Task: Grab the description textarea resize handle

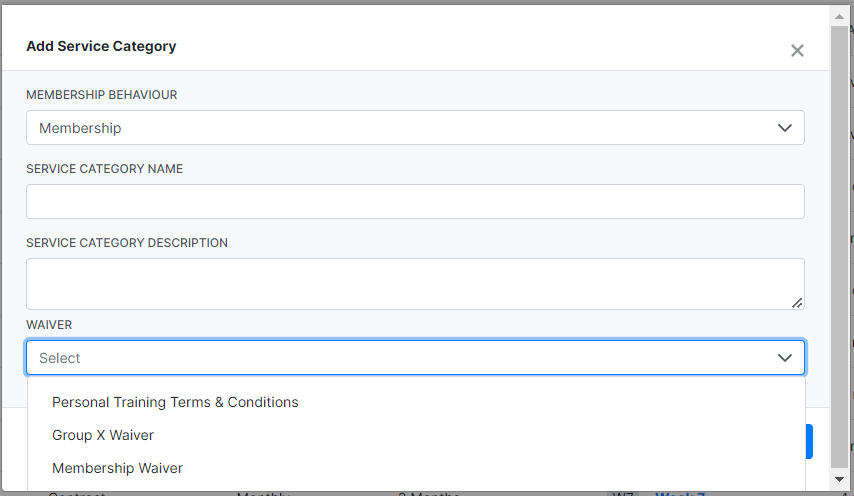Action: tap(797, 302)
